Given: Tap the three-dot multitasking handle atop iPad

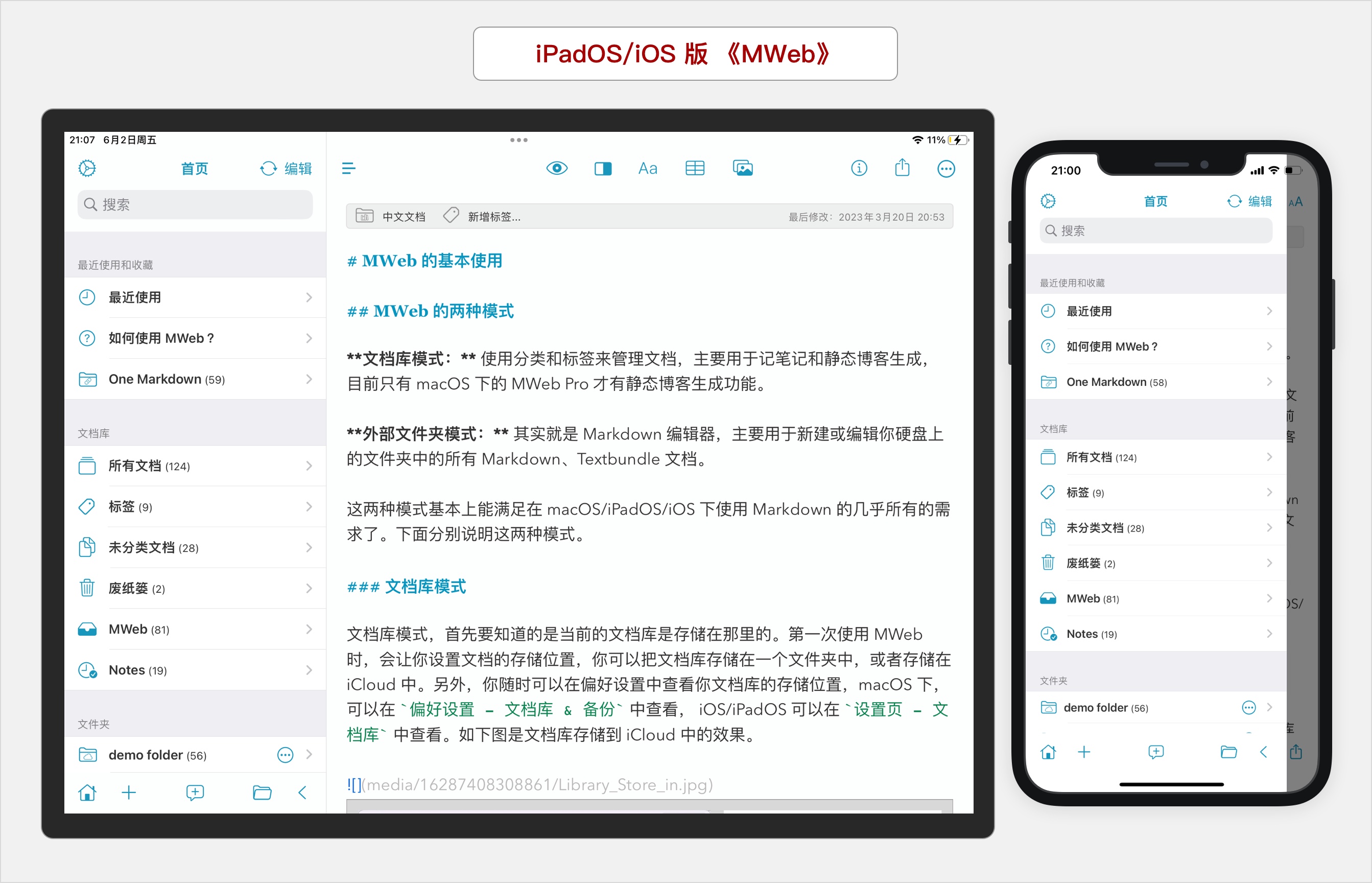Looking at the screenshot, I should [x=518, y=140].
